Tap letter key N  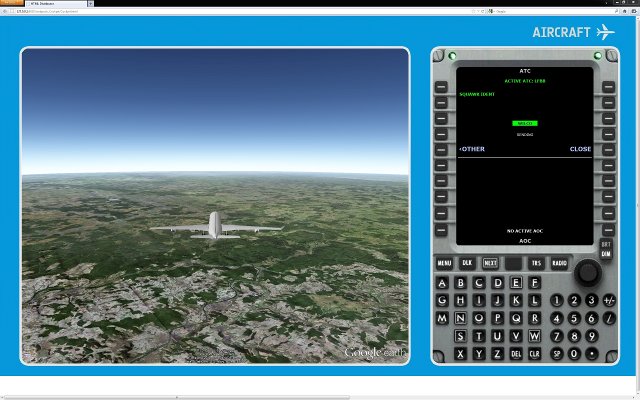pyautogui.click(x=461, y=318)
